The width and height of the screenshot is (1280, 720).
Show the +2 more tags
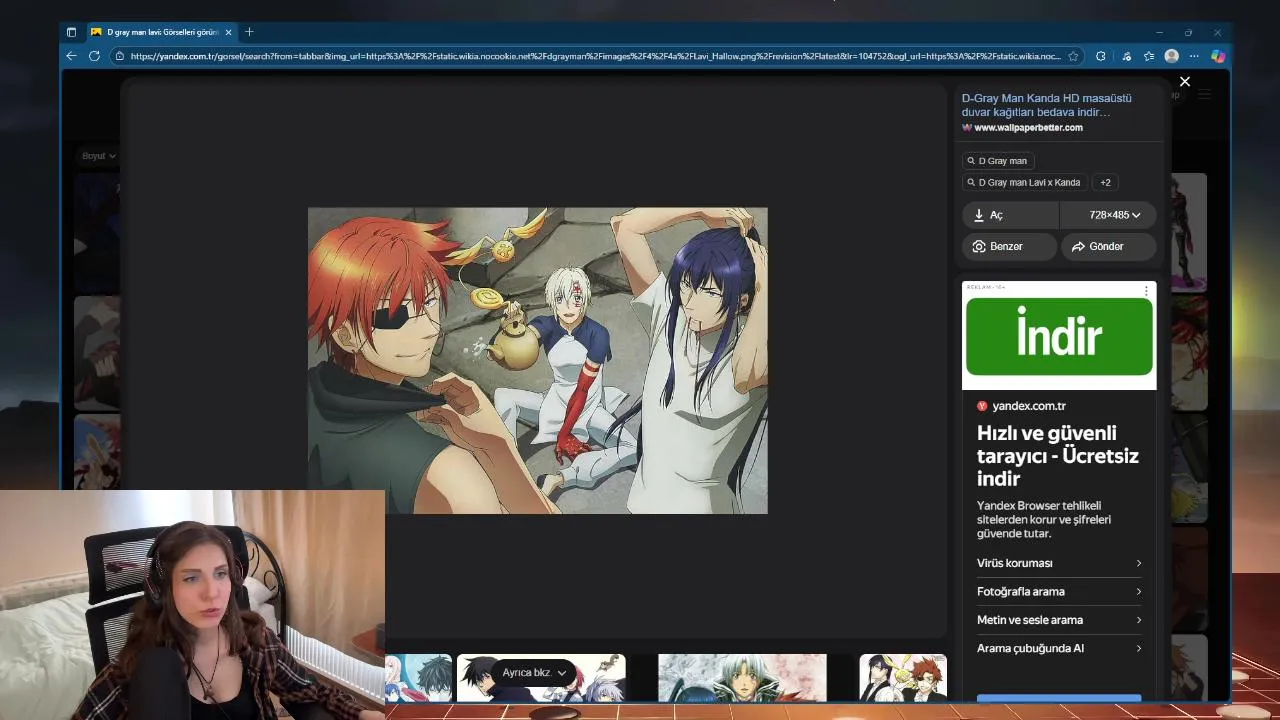click(1105, 182)
